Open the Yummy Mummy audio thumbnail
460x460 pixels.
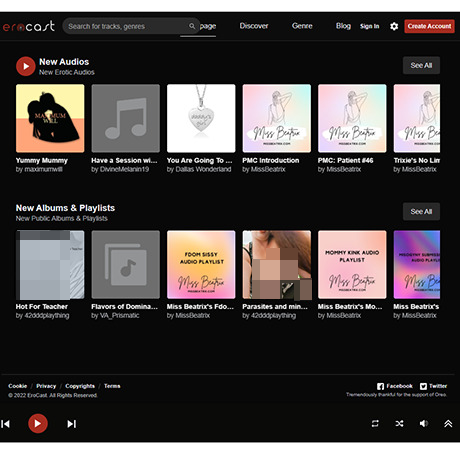point(50,118)
